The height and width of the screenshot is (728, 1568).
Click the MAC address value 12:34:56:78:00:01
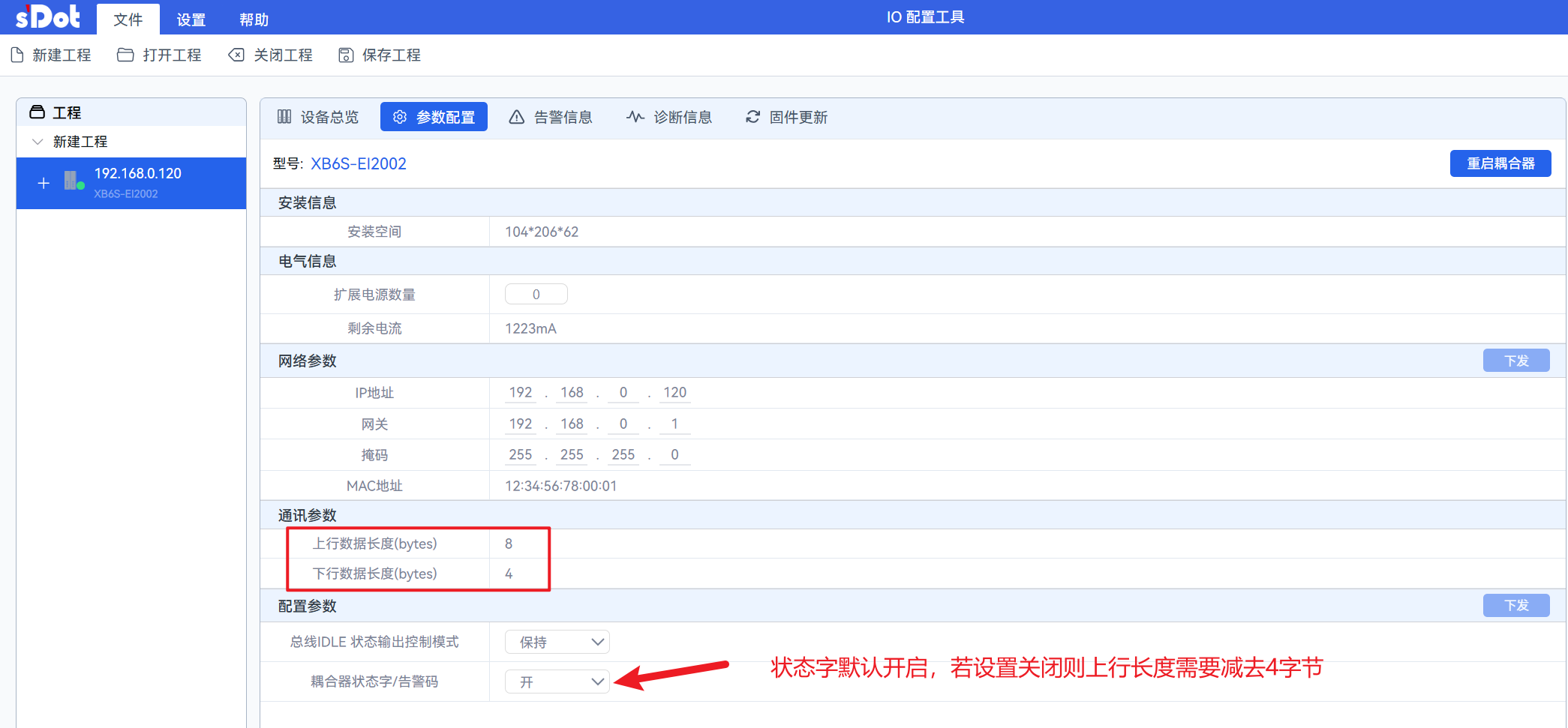(560, 486)
